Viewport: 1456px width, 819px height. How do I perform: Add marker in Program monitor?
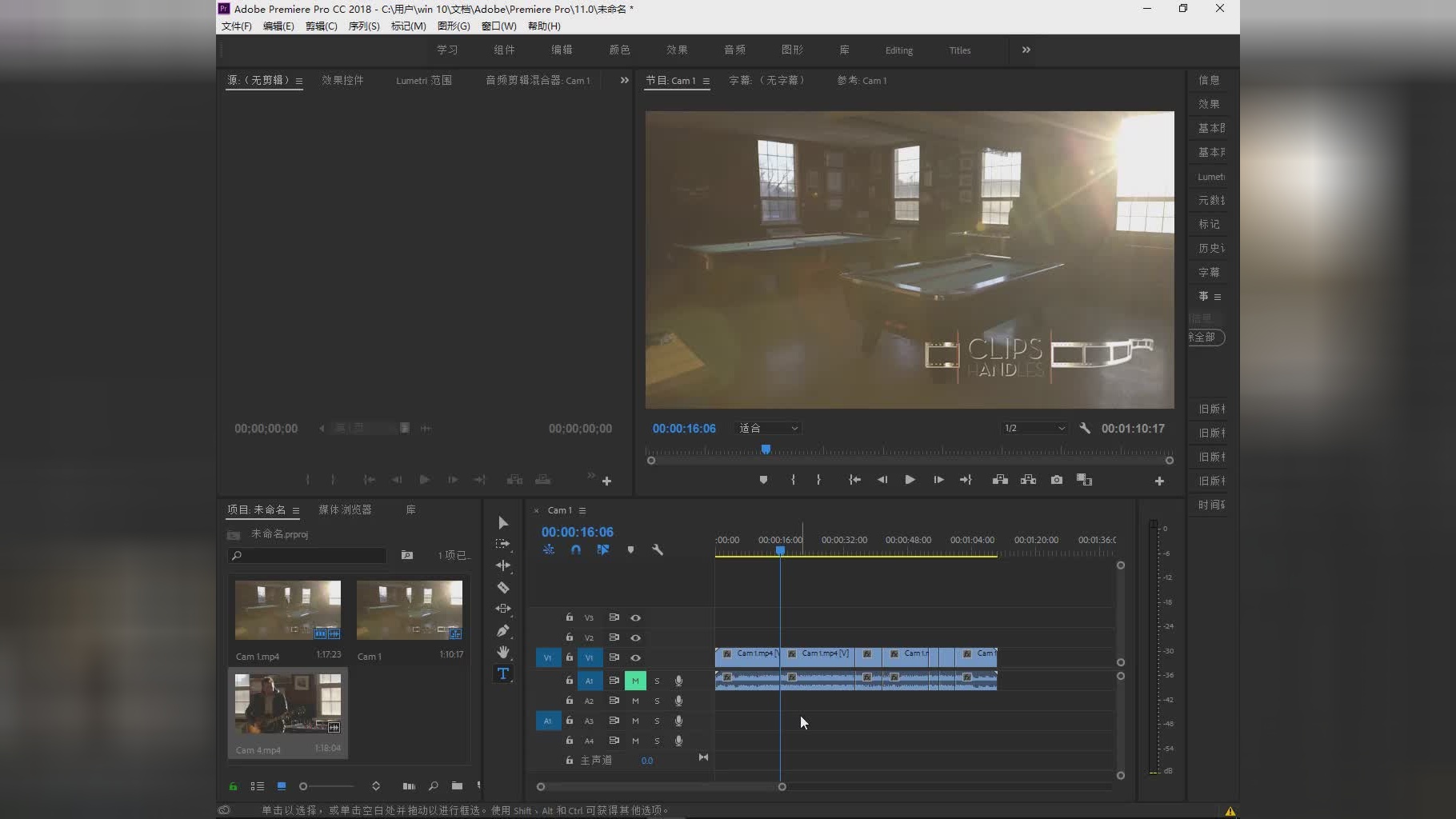coord(763,480)
